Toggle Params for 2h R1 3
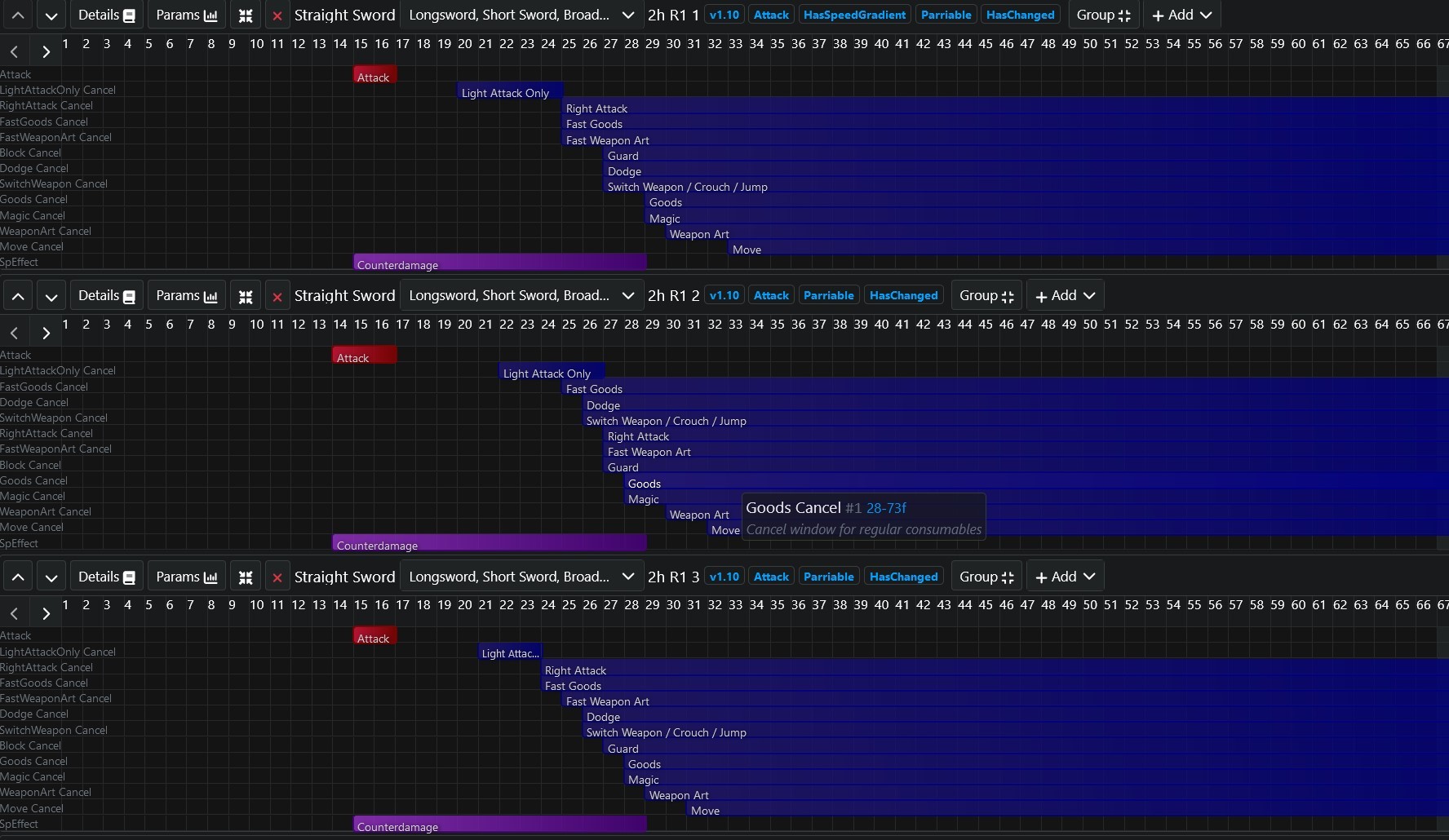 (x=187, y=577)
